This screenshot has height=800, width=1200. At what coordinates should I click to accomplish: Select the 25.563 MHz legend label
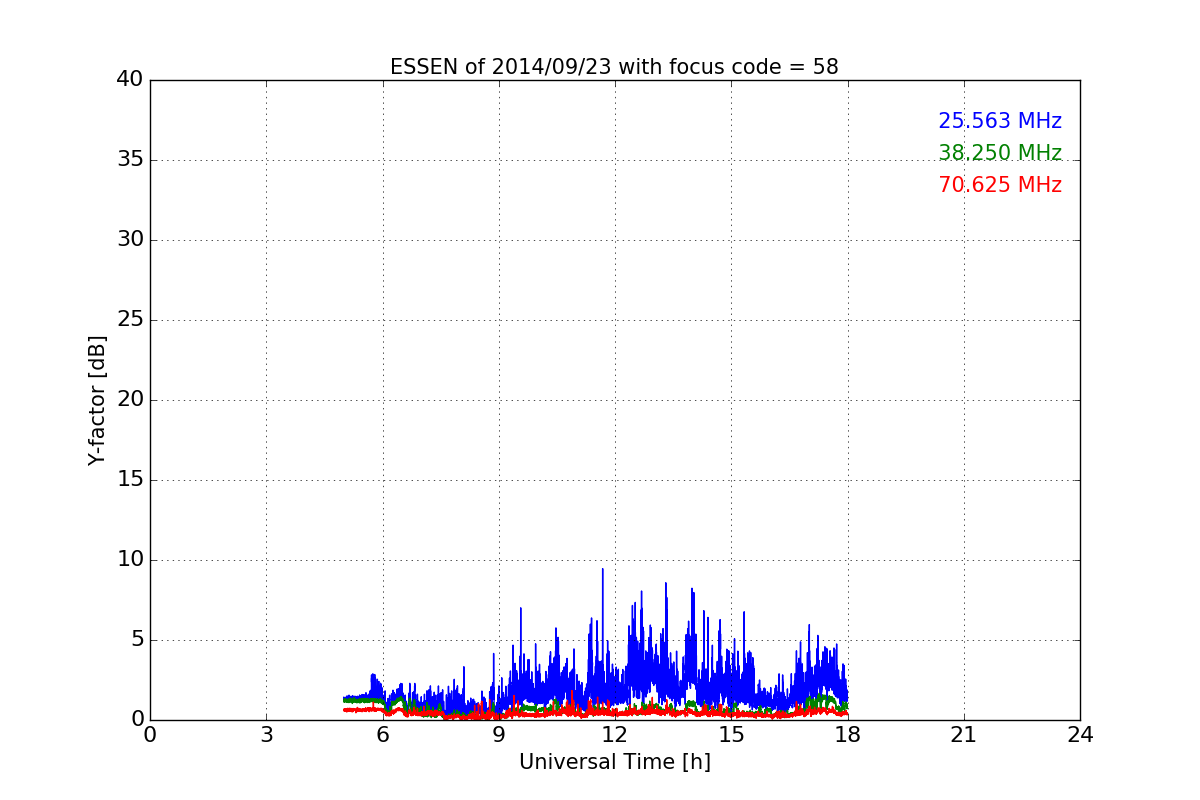click(x=1000, y=121)
